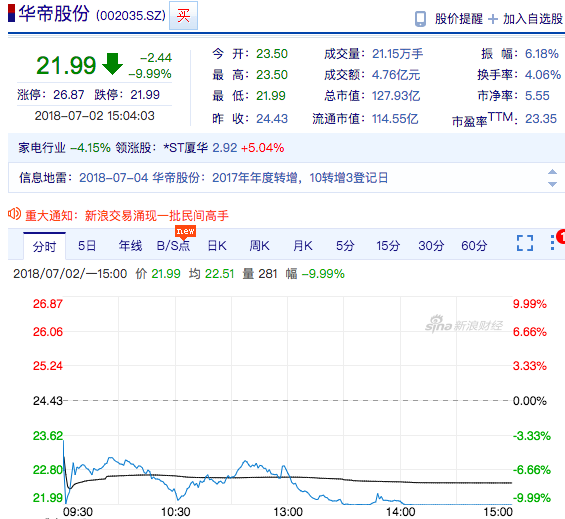Click the timestamp 2018-07-02 15:04:03
Viewport: 565px width, 519px height.
click(94, 116)
